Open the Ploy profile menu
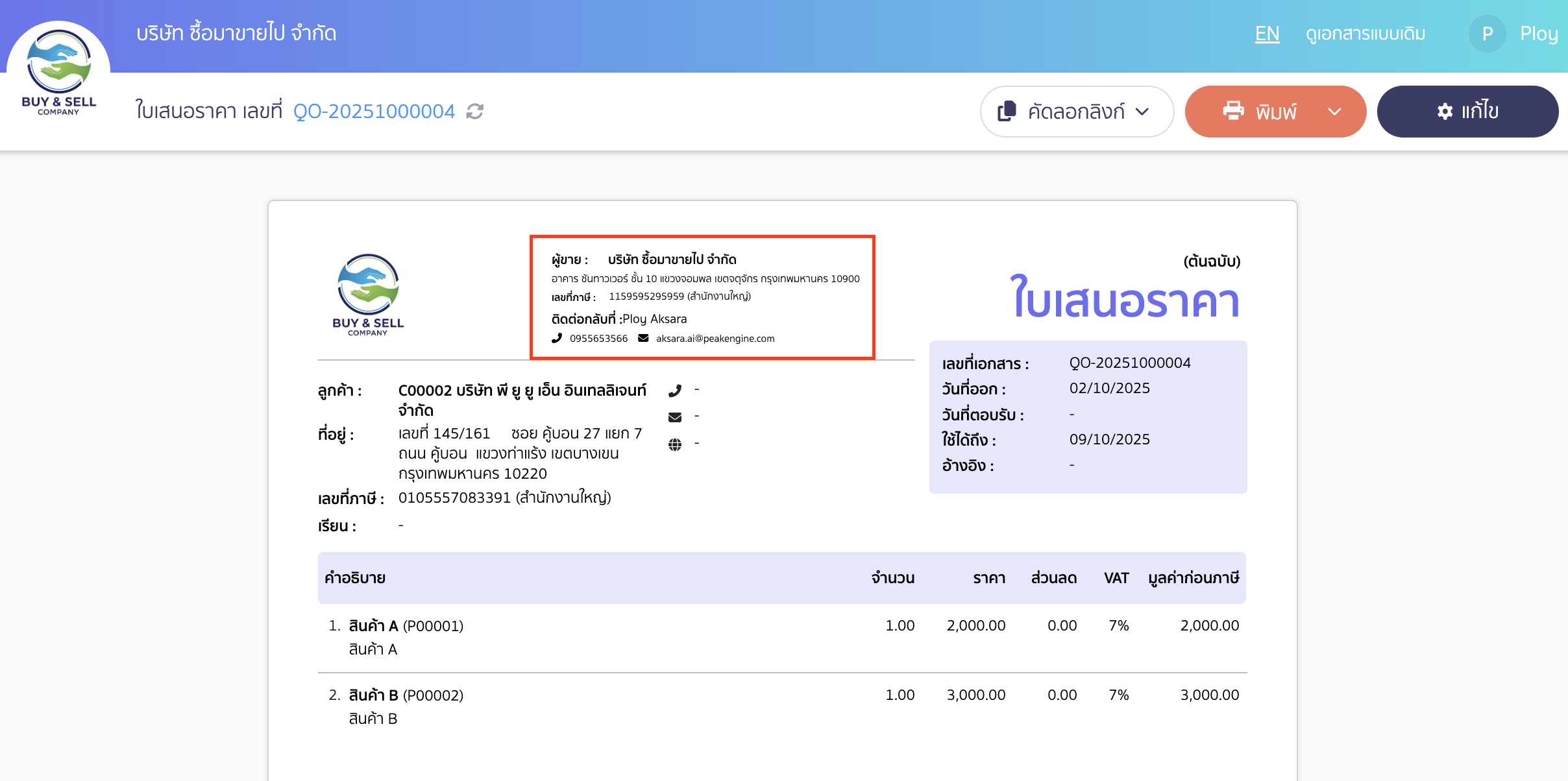The image size is (1568, 781). [1488, 33]
